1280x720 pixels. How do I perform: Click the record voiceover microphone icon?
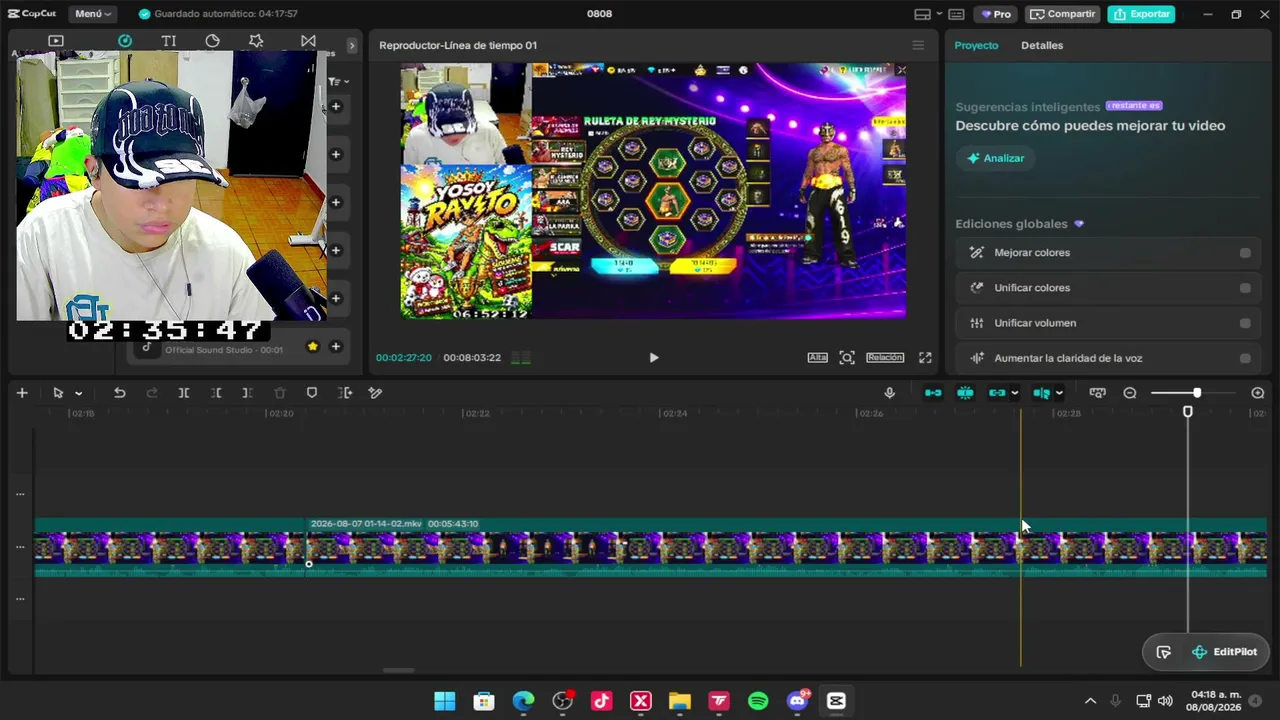890,393
